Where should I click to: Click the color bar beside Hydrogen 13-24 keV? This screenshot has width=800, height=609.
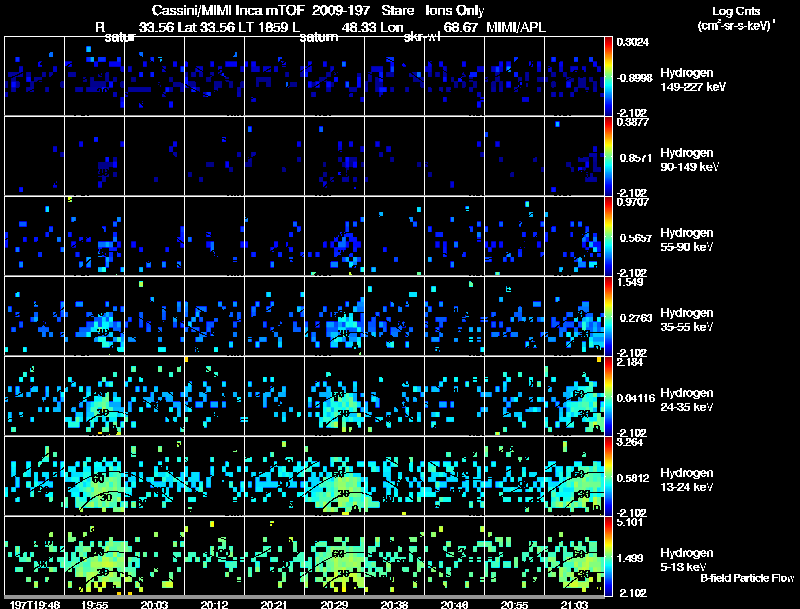(608, 476)
